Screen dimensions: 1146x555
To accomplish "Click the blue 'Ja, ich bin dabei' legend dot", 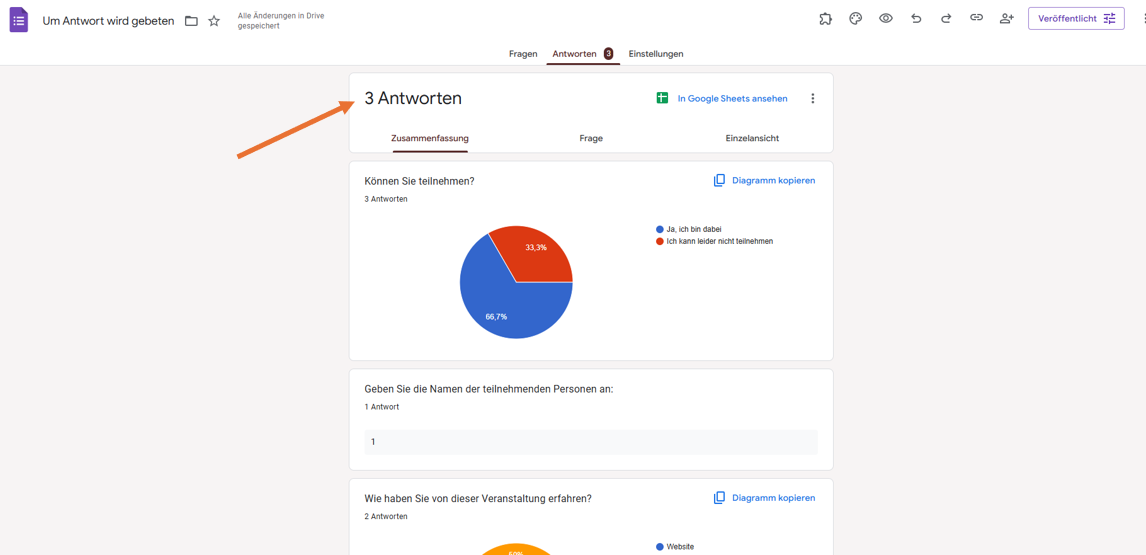I will (660, 229).
